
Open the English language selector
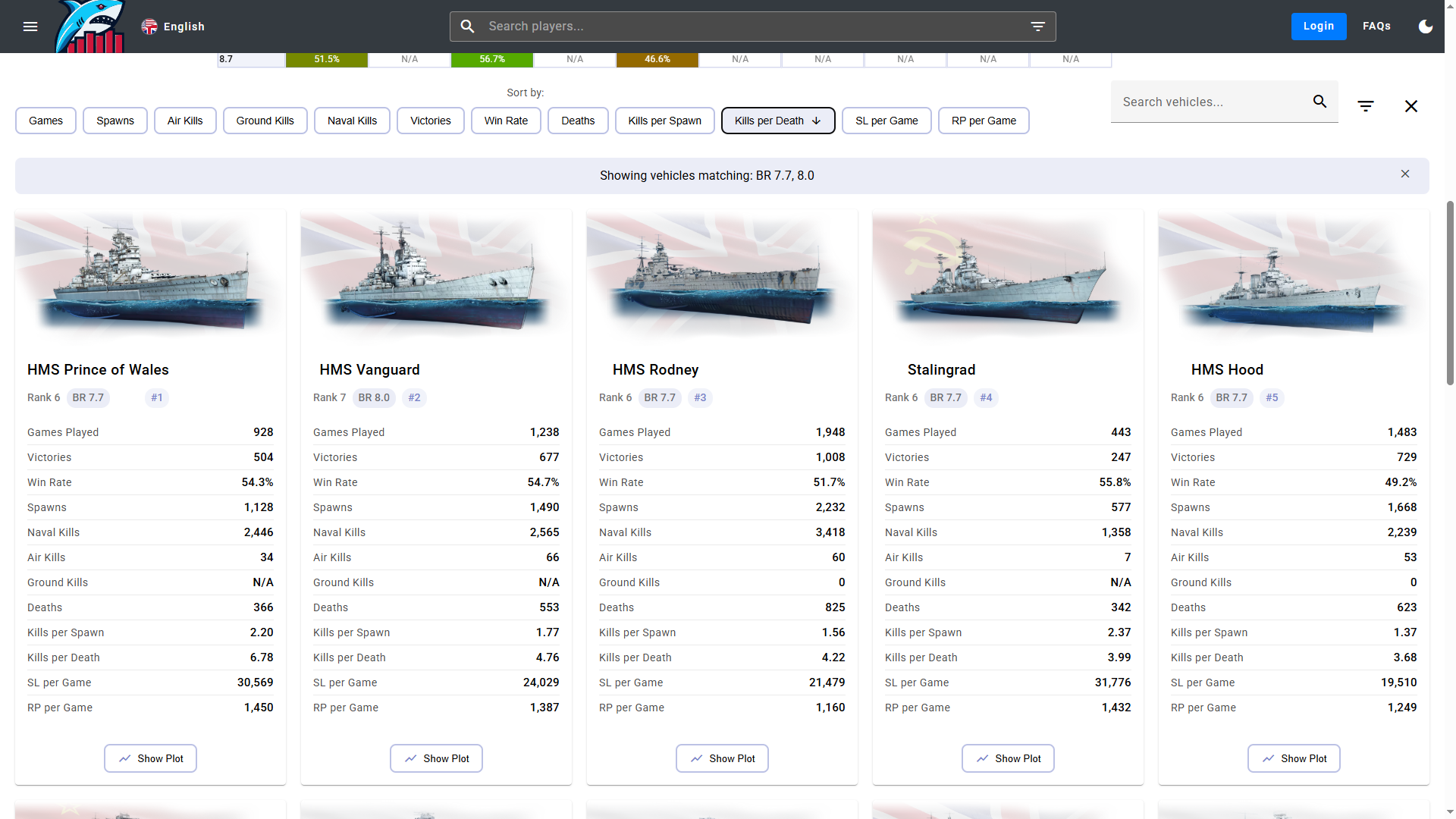[x=174, y=27]
